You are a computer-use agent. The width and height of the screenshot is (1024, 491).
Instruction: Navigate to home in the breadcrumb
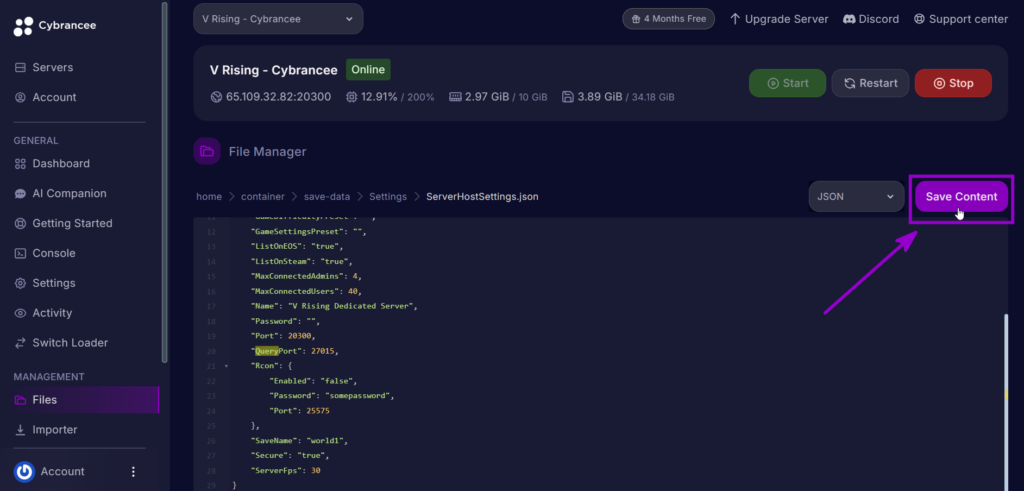(x=209, y=197)
